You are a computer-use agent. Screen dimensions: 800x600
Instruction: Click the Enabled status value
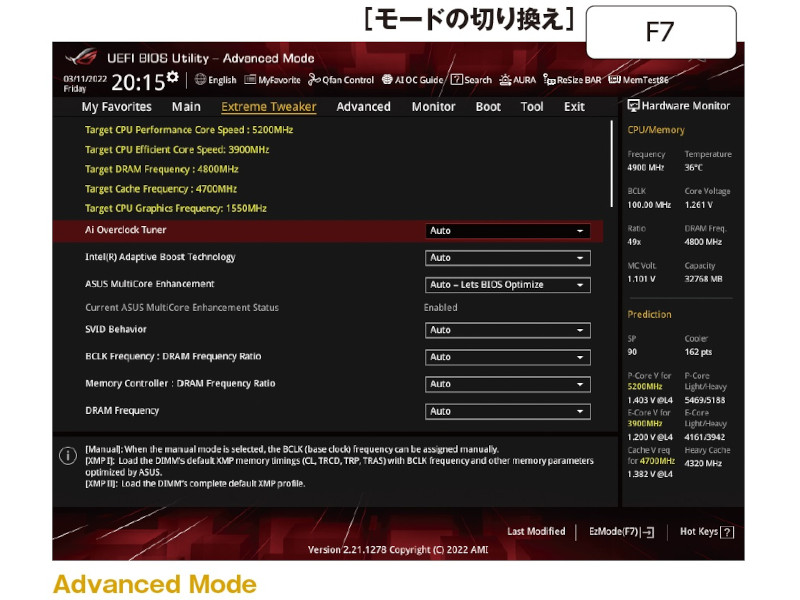pos(440,308)
